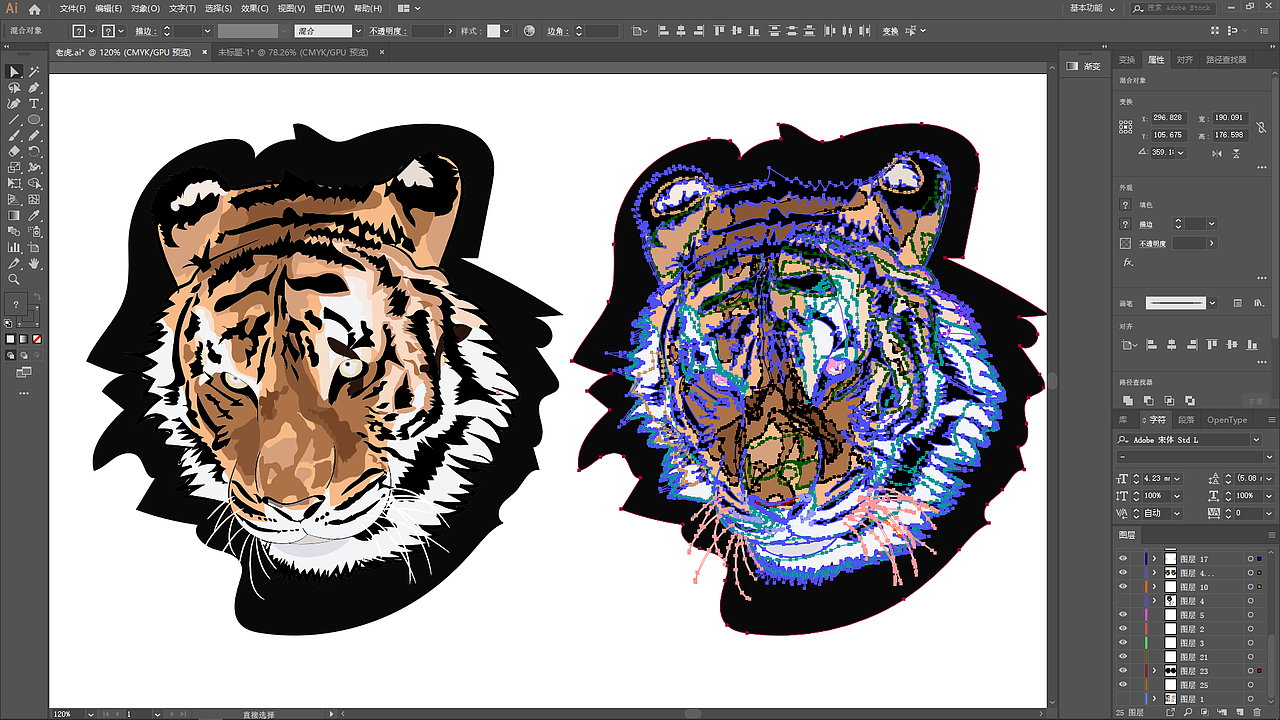Hide layer 图层 21
This screenshot has width=1280, height=720.
pyautogui.click(x=1122, y=657)
